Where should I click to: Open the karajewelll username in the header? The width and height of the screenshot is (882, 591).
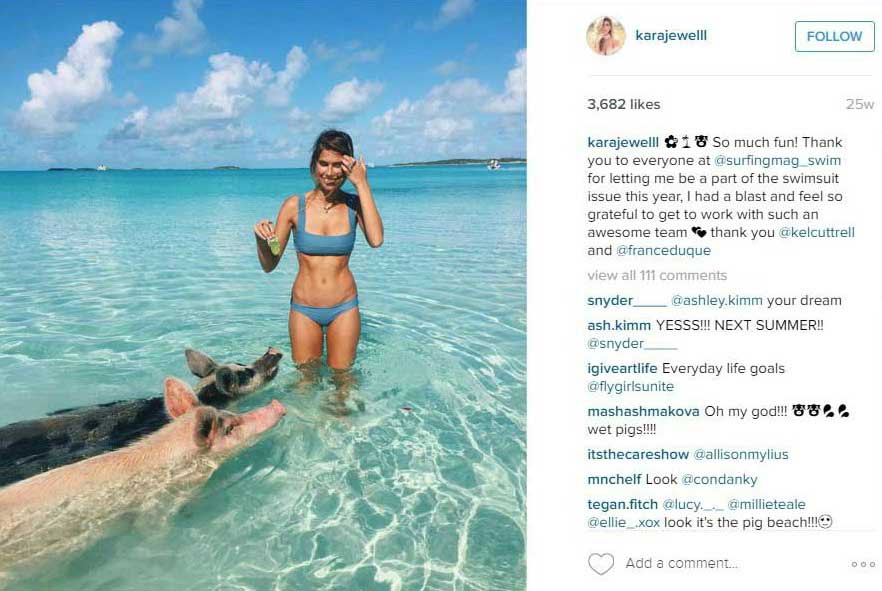tap(670, 35)
